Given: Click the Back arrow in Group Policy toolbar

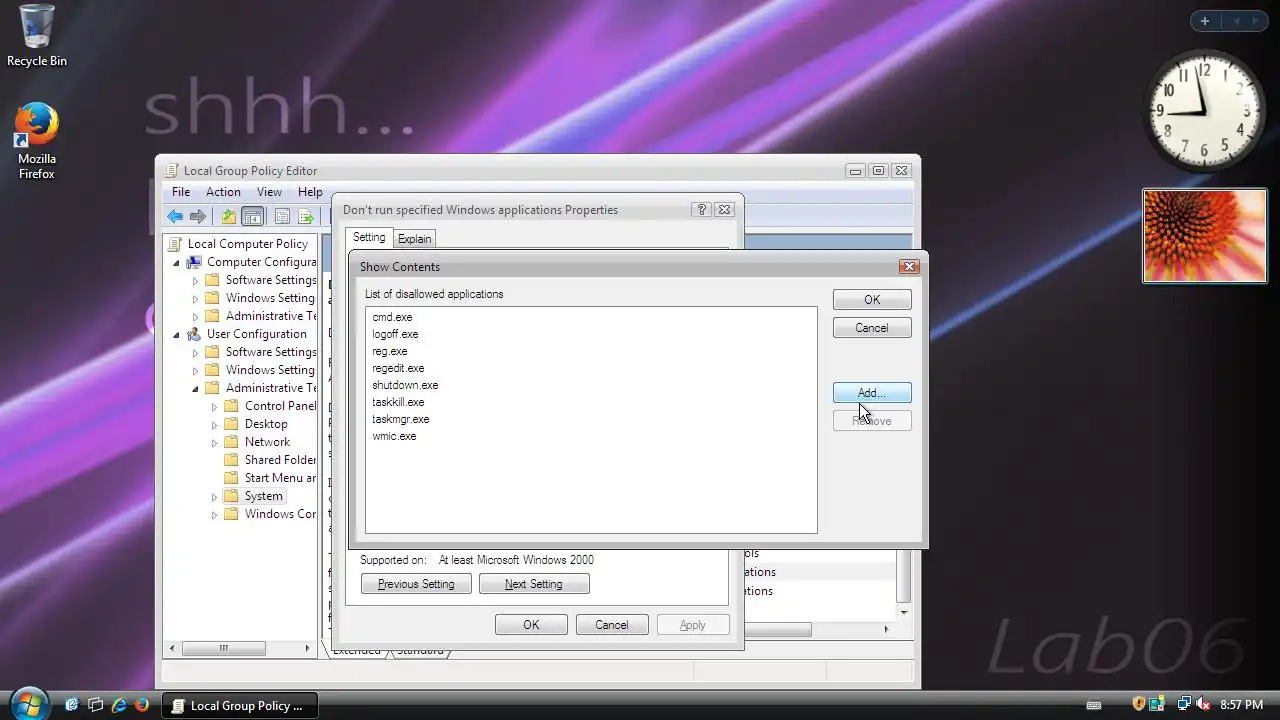Looking at the screenshot, I should (x=175, y=217).
